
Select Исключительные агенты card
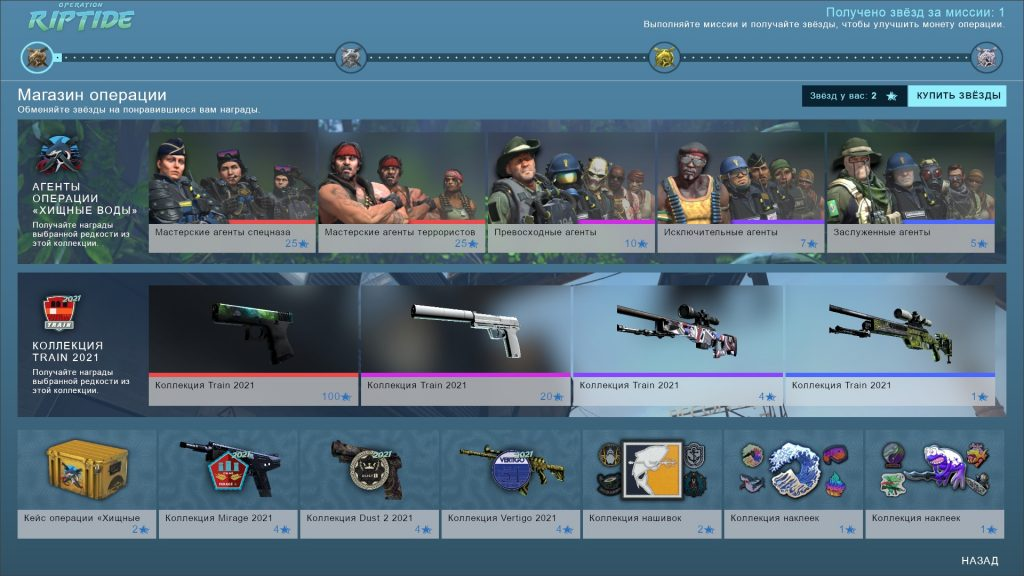pos(741,193)
